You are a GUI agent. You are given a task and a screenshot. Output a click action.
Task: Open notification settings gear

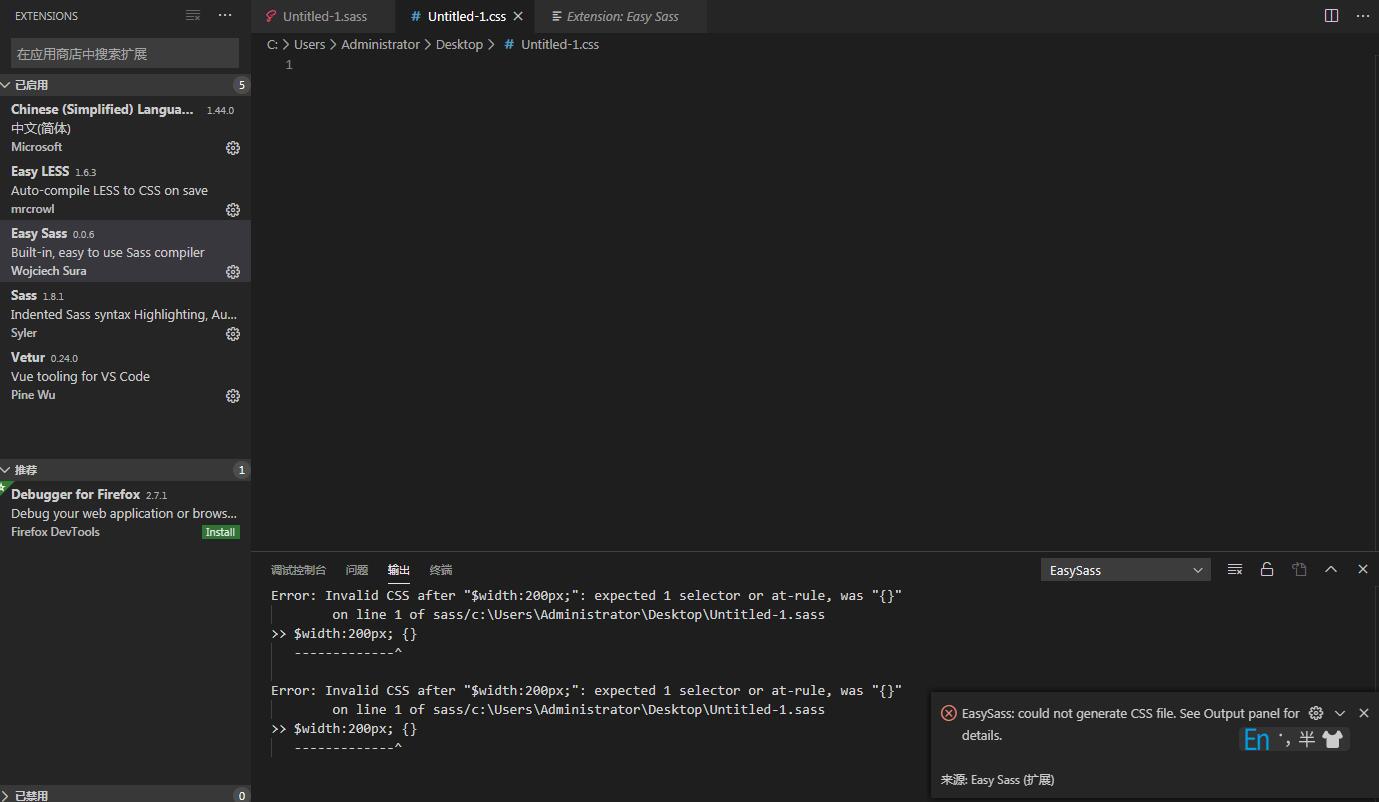[1316, 713]
